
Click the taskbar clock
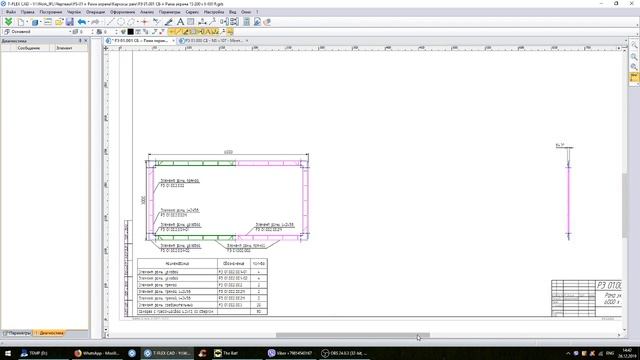pyautogui.click(x=627, y=353)
